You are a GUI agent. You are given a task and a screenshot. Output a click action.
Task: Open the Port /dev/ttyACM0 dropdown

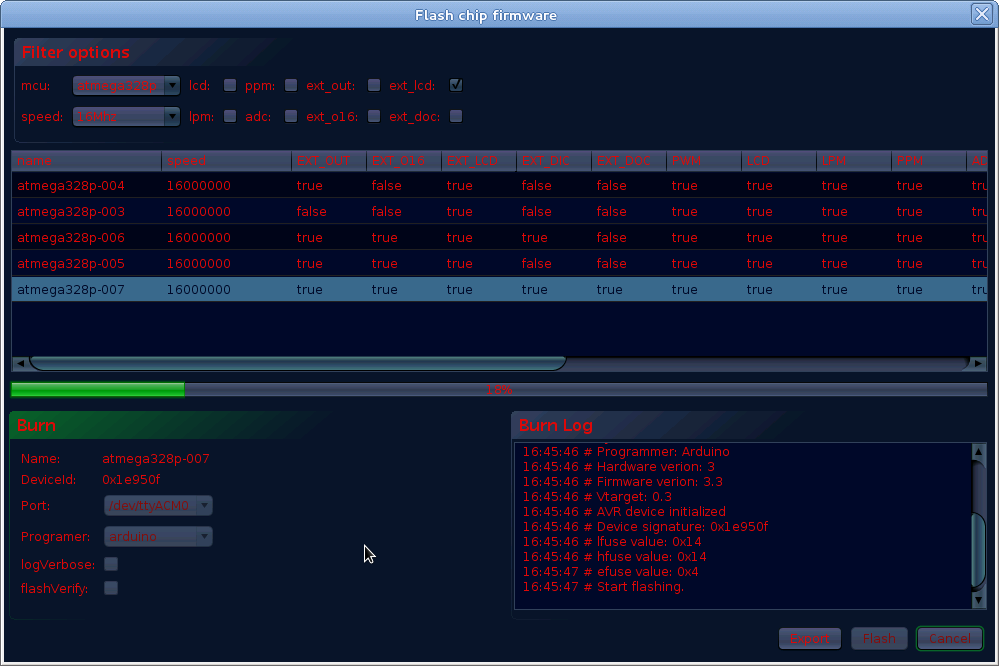coord(158,505)
